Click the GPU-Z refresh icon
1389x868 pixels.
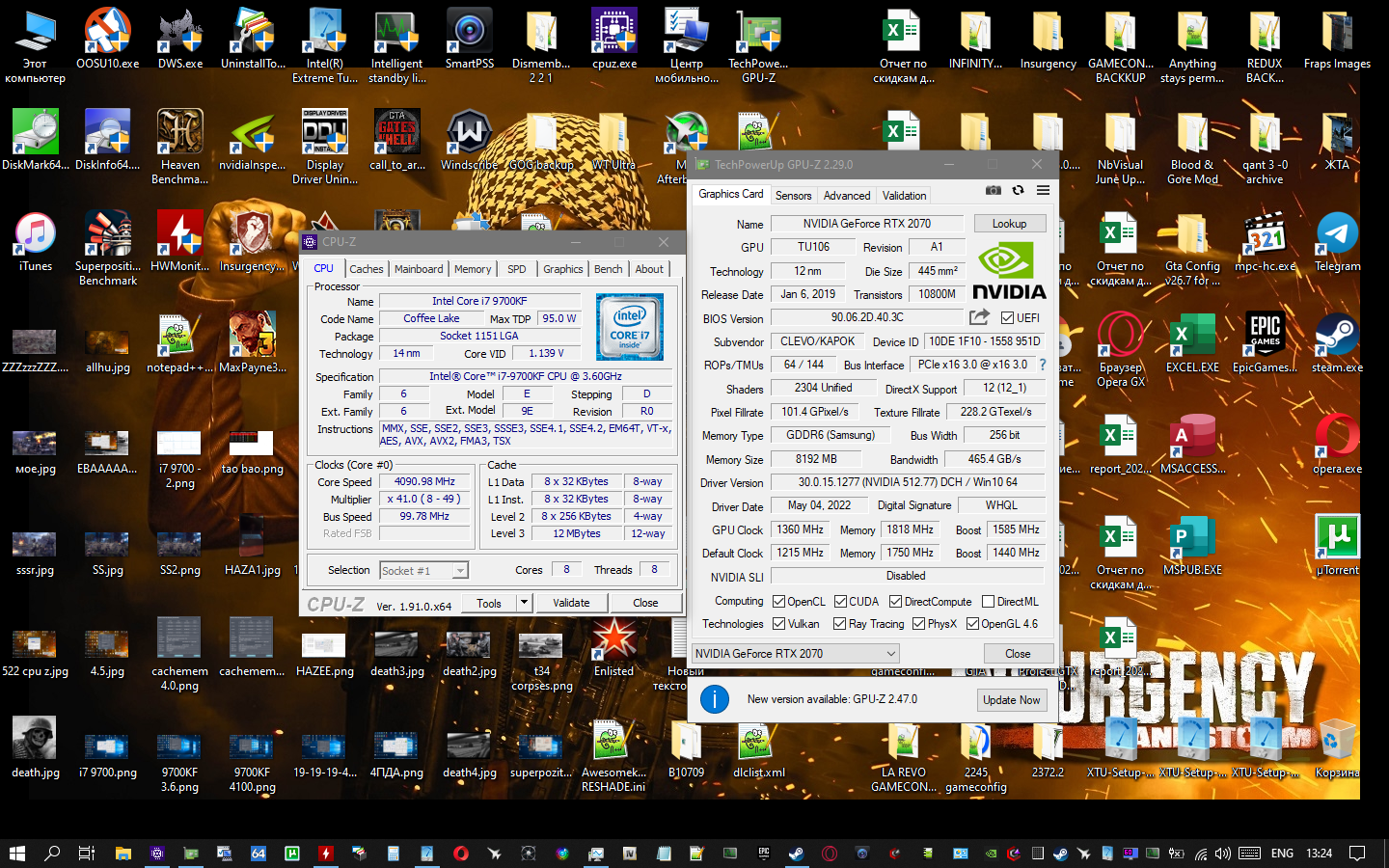point(1018,191)
